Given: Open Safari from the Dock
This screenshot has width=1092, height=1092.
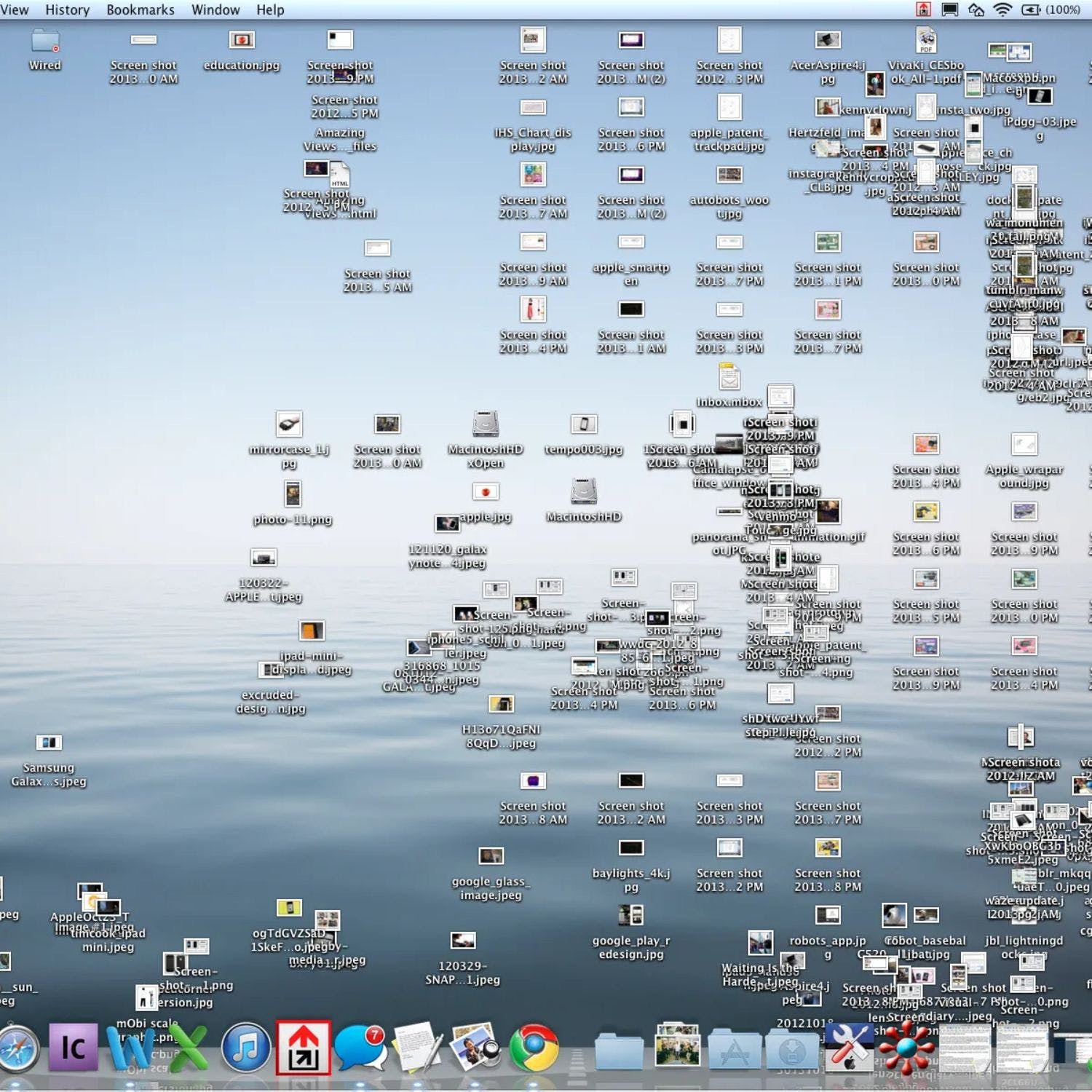Looking at the screenshot, I should click(18, 1047).
